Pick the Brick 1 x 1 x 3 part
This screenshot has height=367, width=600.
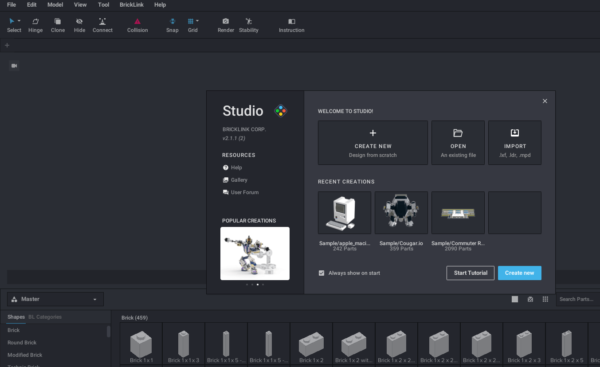click(184, 343)
